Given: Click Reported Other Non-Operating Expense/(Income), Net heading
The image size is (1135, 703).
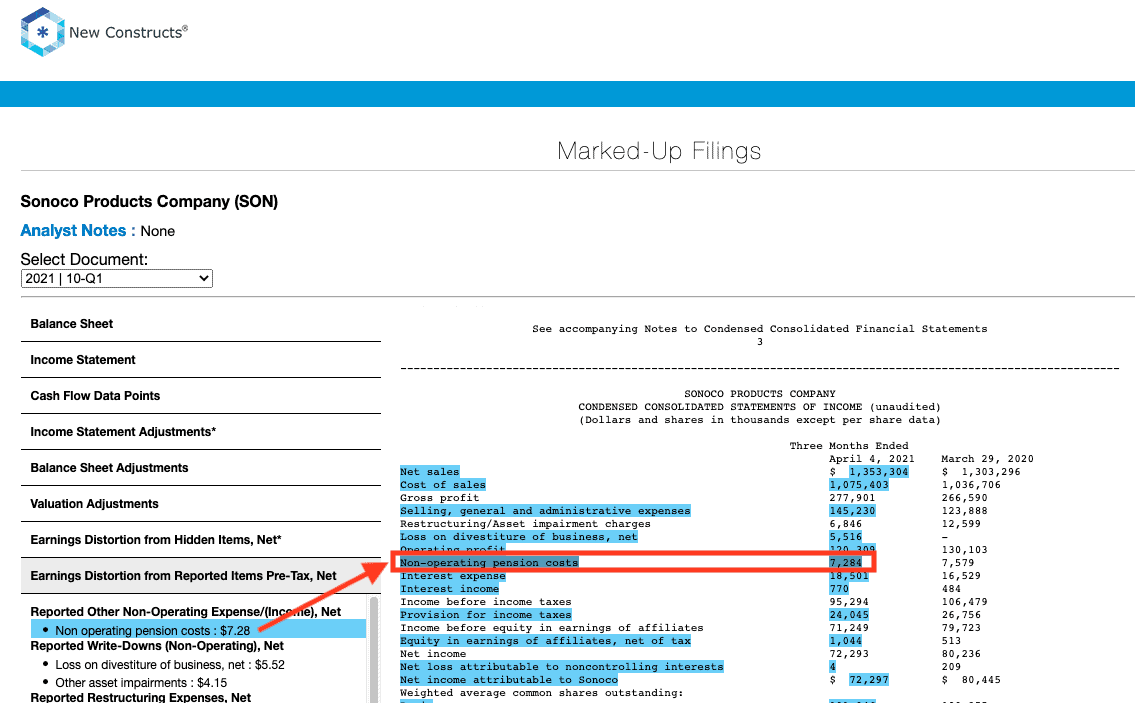Looking at the screenshot, I should click(185, 612).
